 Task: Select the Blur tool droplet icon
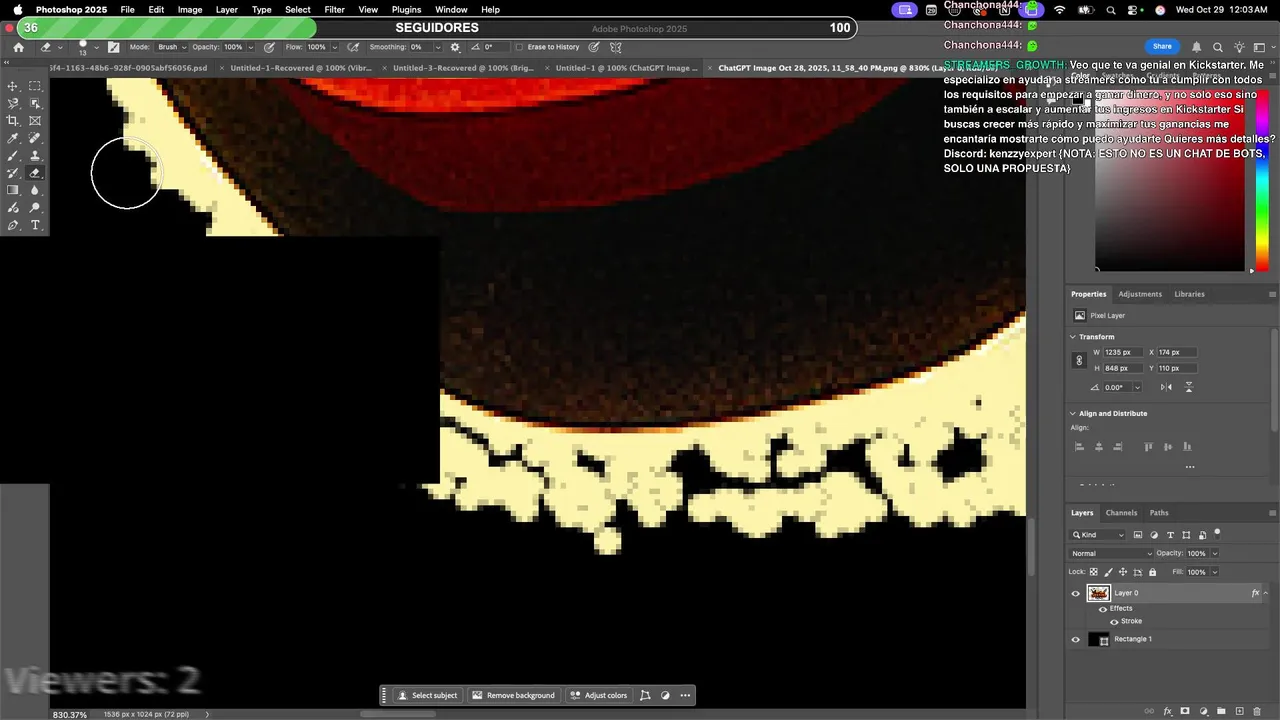tap(35, 190)
